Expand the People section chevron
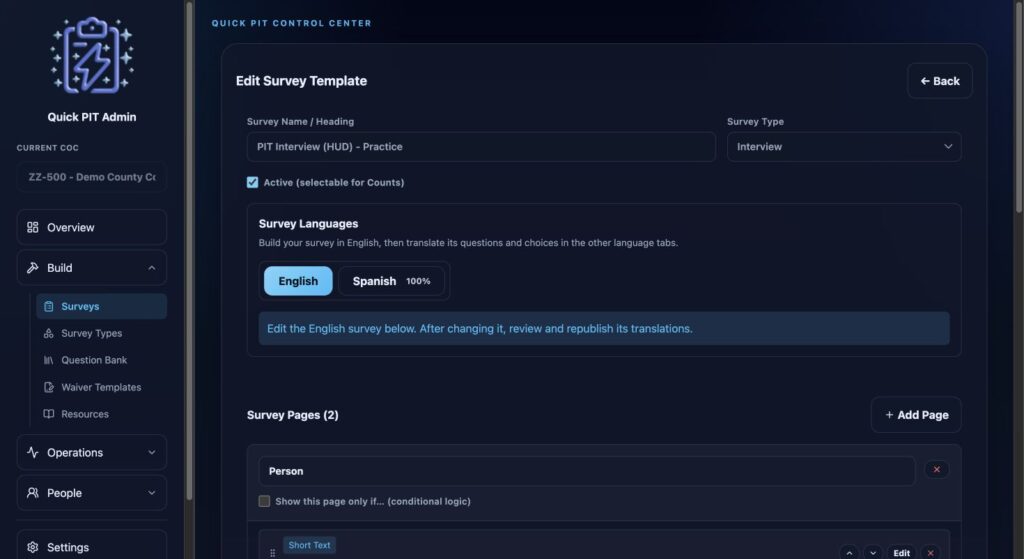The height and width of the screenshot is (559, 1024). [x=152, y=493]
